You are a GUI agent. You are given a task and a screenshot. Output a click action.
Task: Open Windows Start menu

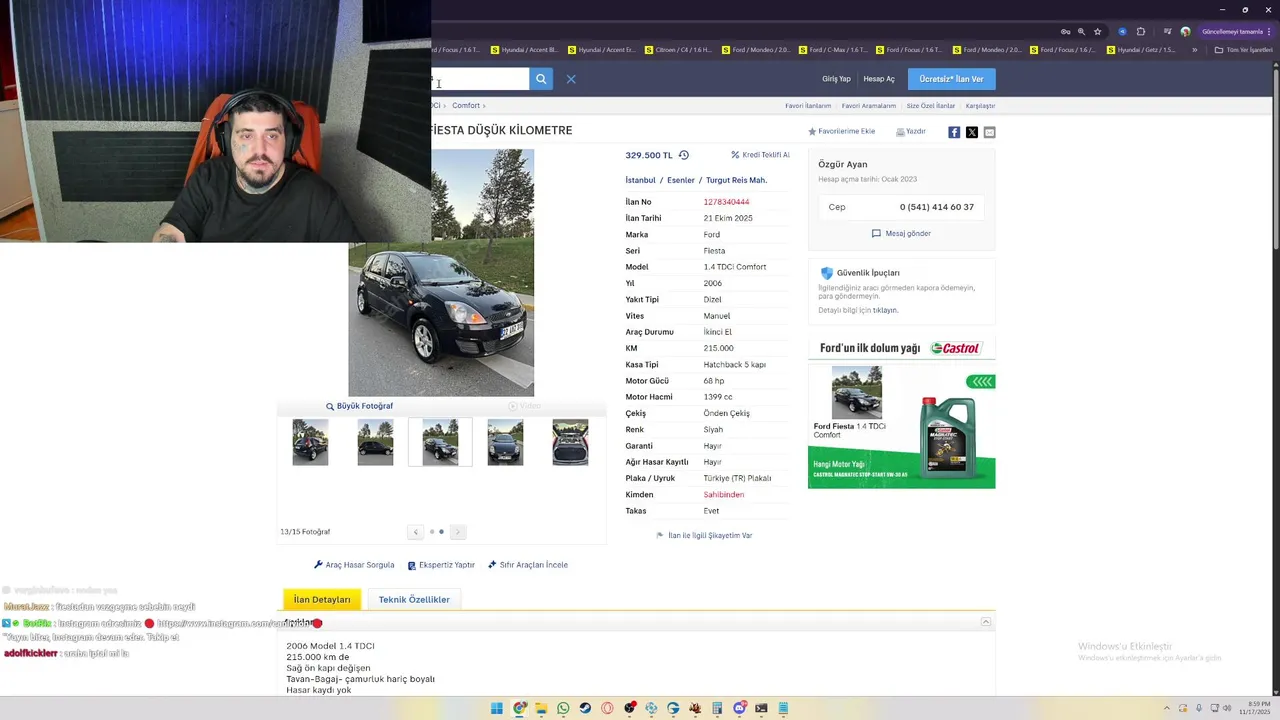pos(497,708)
